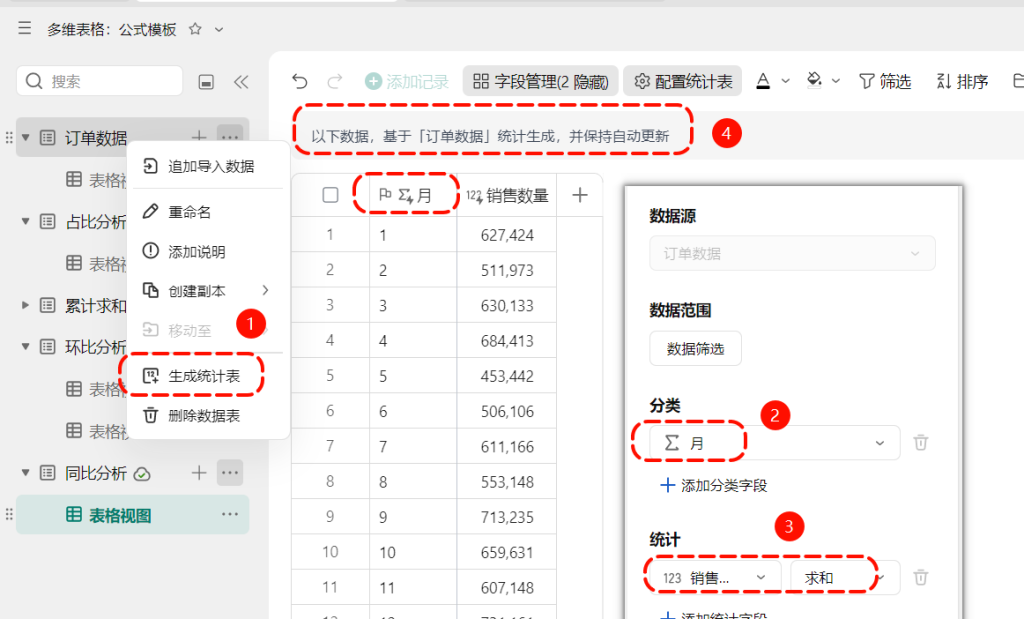This screenshot has height=619, width=1024.
Task: Open the 数据源 订单数据 dropdown
Action: (x=792, y=253)
